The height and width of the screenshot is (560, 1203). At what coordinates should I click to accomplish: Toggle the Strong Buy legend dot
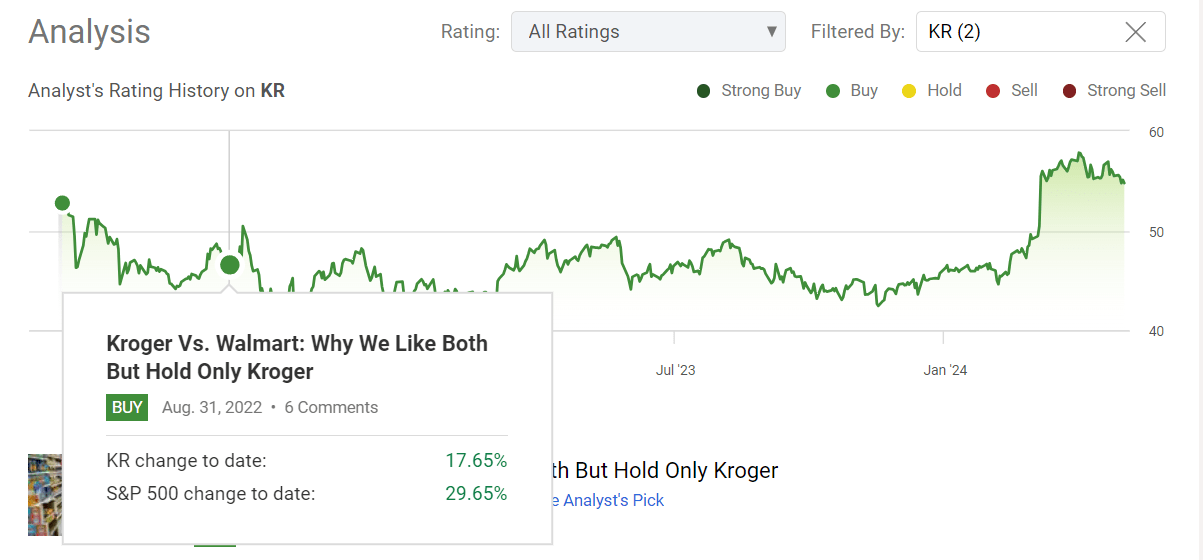704,91
